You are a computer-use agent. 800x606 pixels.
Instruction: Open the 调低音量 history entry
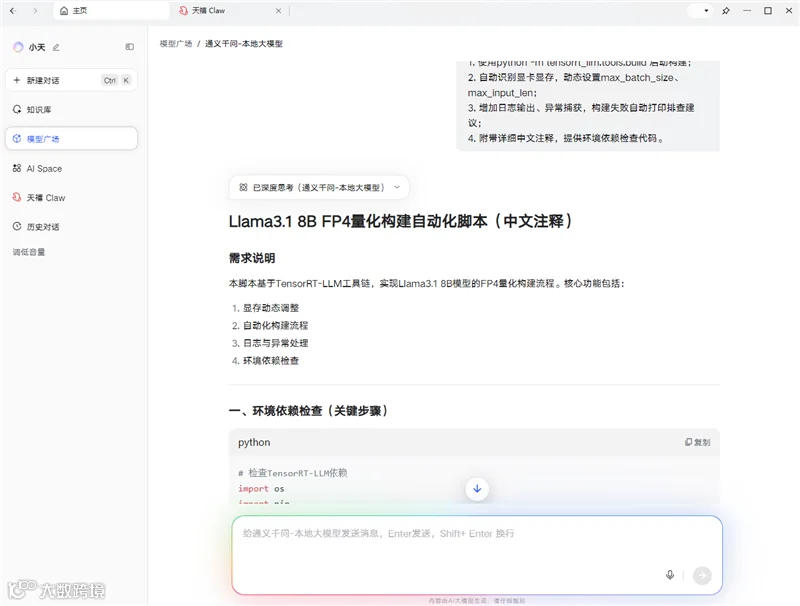pos(29,252)
